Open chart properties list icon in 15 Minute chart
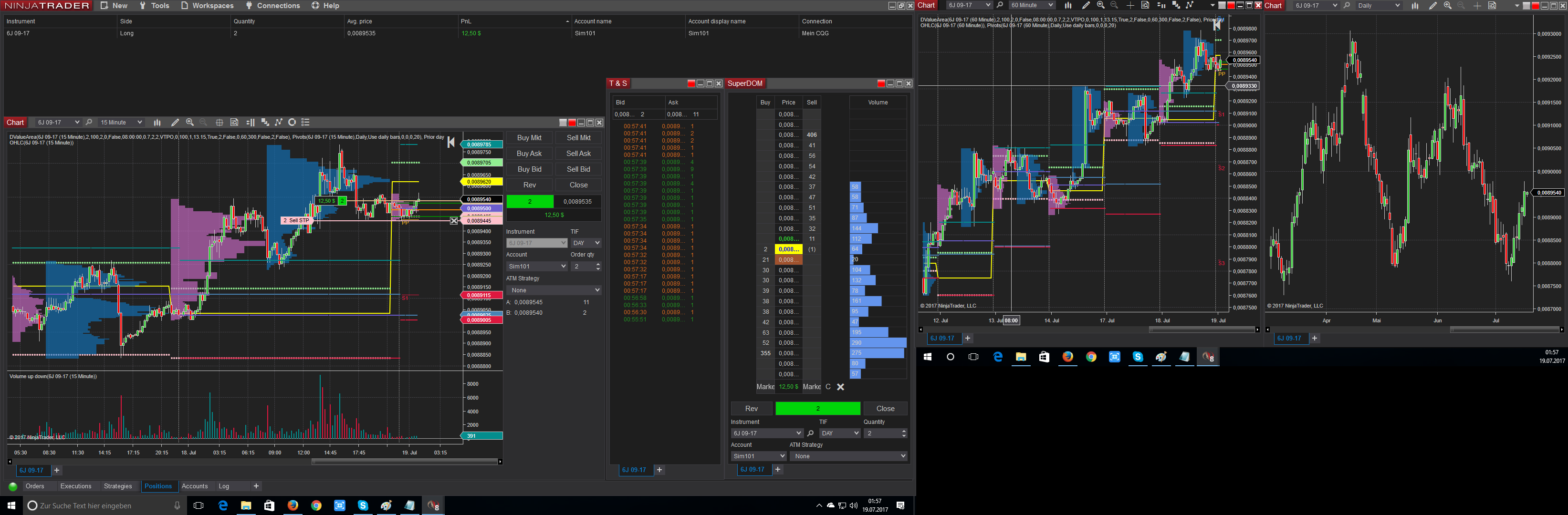Image resolution: width=1568 pixels, height=515 pixels. coord(305,122)
